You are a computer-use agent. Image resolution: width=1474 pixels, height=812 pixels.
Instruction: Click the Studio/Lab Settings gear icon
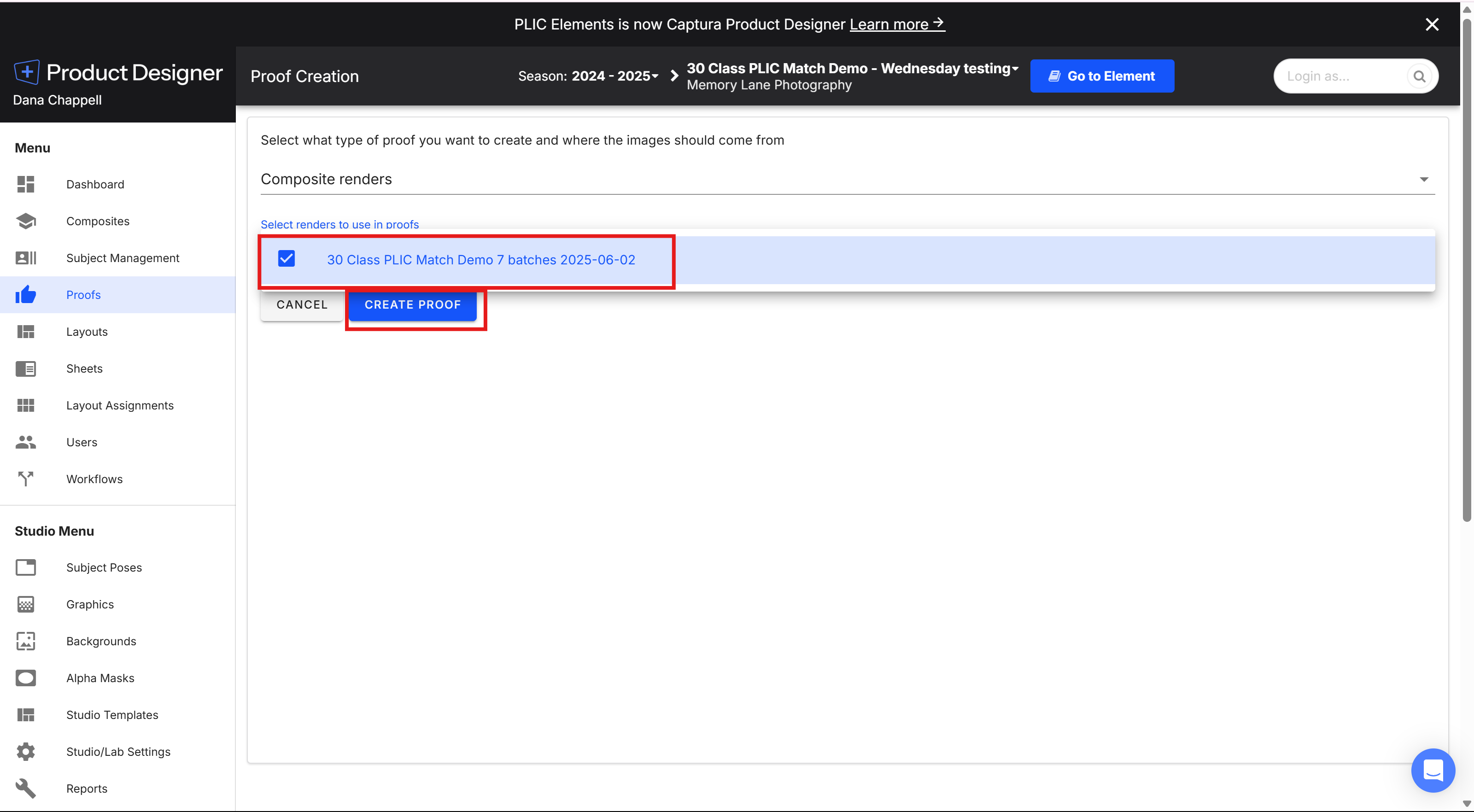pyautogui.click(x=26, y=752)
